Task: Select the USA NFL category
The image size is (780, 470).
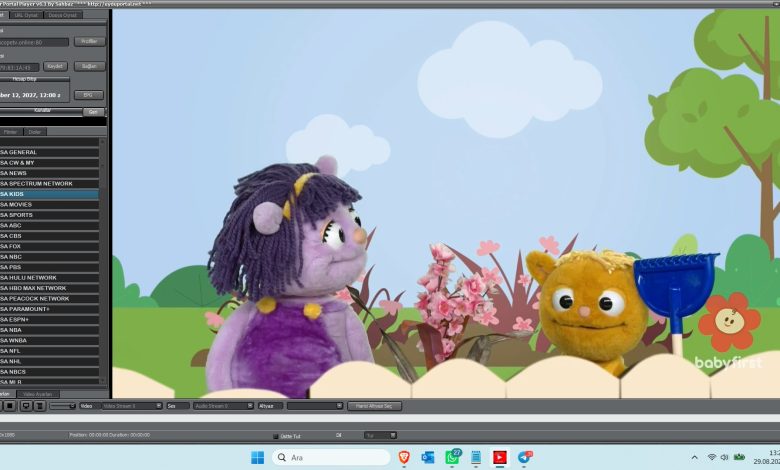Action: (49, 351)
